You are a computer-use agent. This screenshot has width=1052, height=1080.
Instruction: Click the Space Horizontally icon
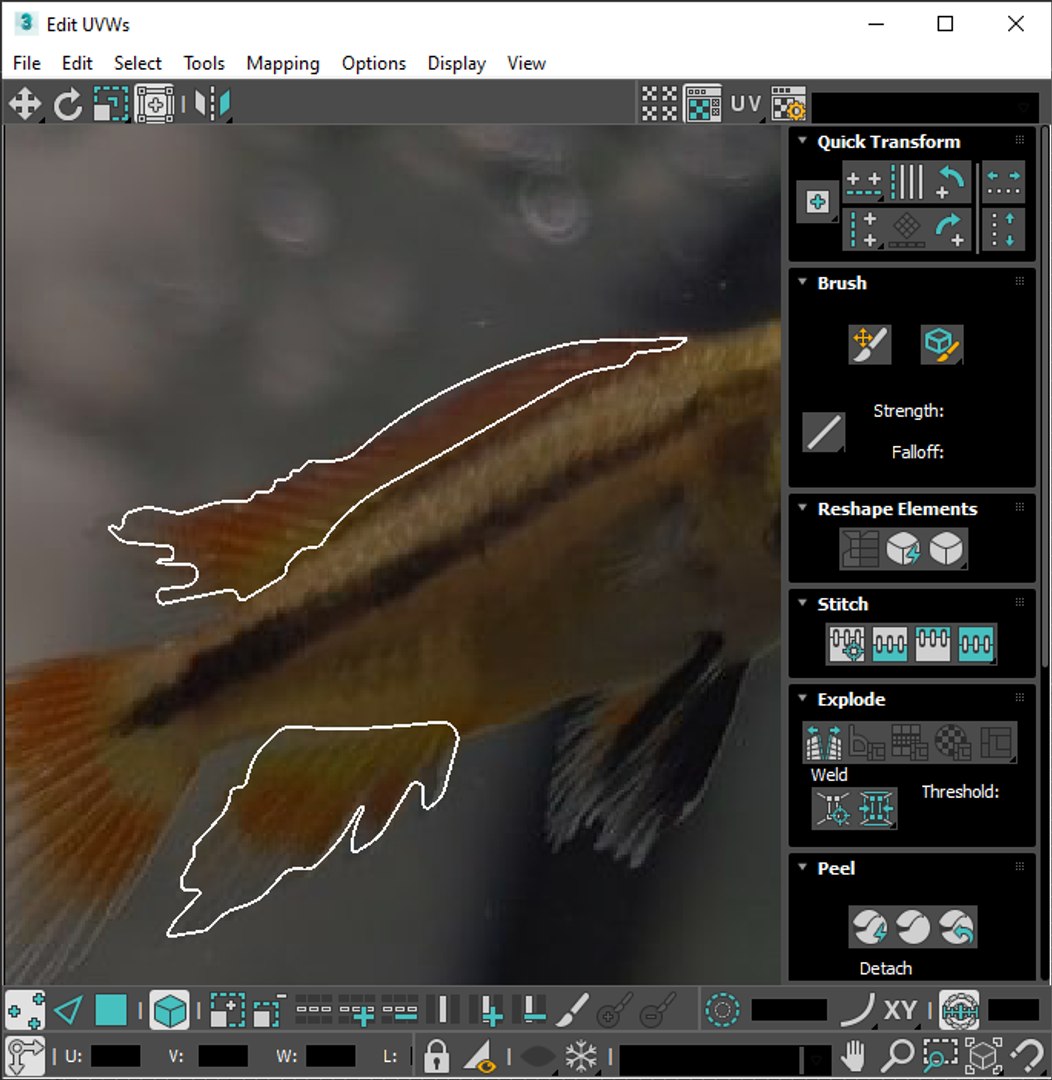click(1003, 183)
